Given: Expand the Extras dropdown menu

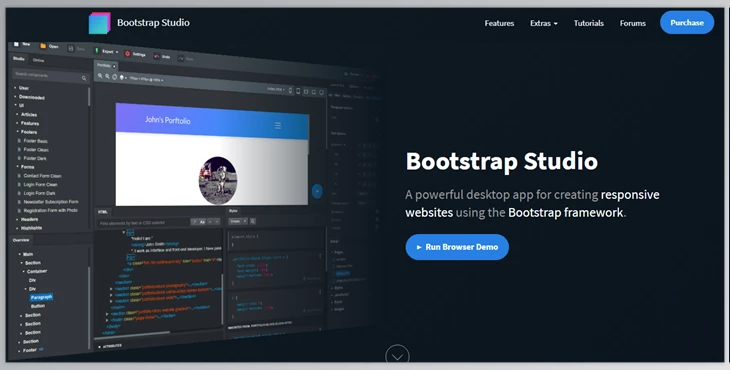Looking at the screenshot, I should (x=543, y=23).
